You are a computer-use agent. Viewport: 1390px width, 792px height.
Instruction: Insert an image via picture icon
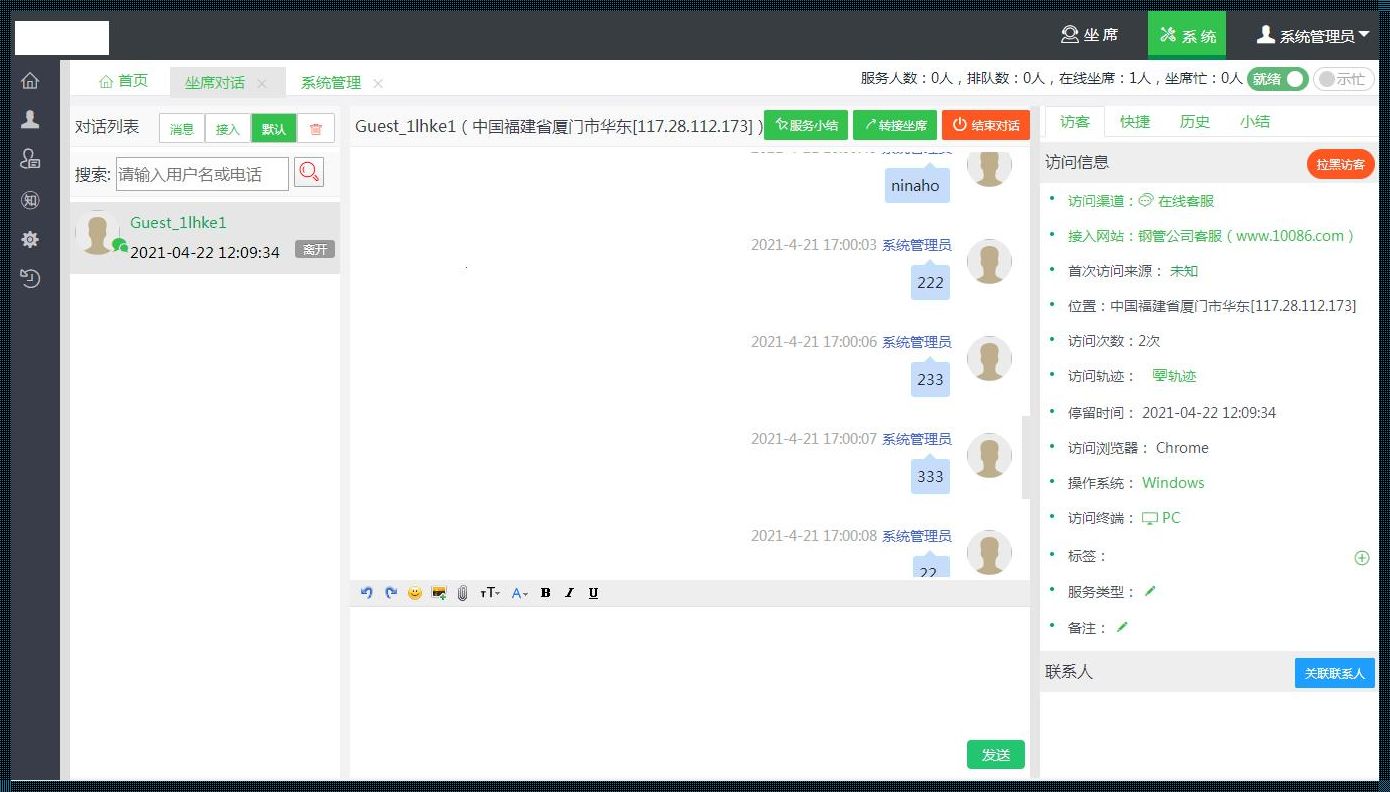[439, 593]
